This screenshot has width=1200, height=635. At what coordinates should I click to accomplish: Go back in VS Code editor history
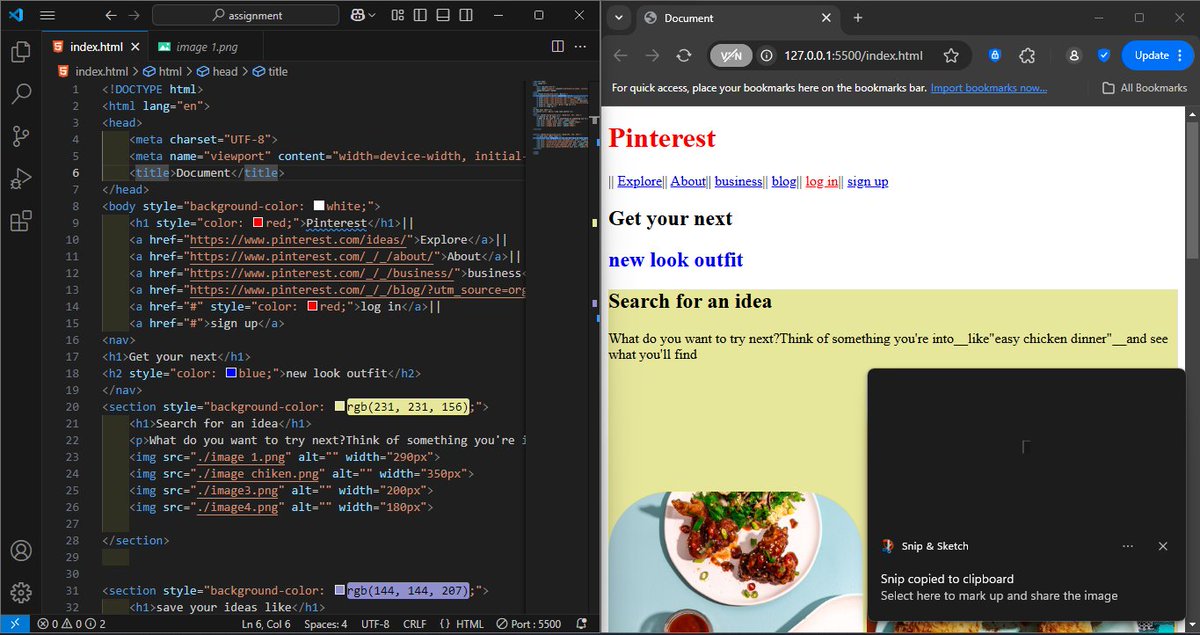[111, 16]
